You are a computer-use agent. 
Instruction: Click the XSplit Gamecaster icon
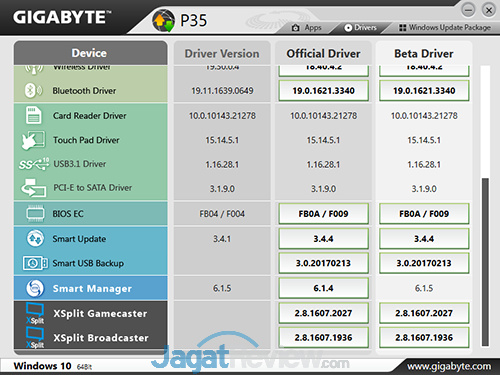(35, 313)
